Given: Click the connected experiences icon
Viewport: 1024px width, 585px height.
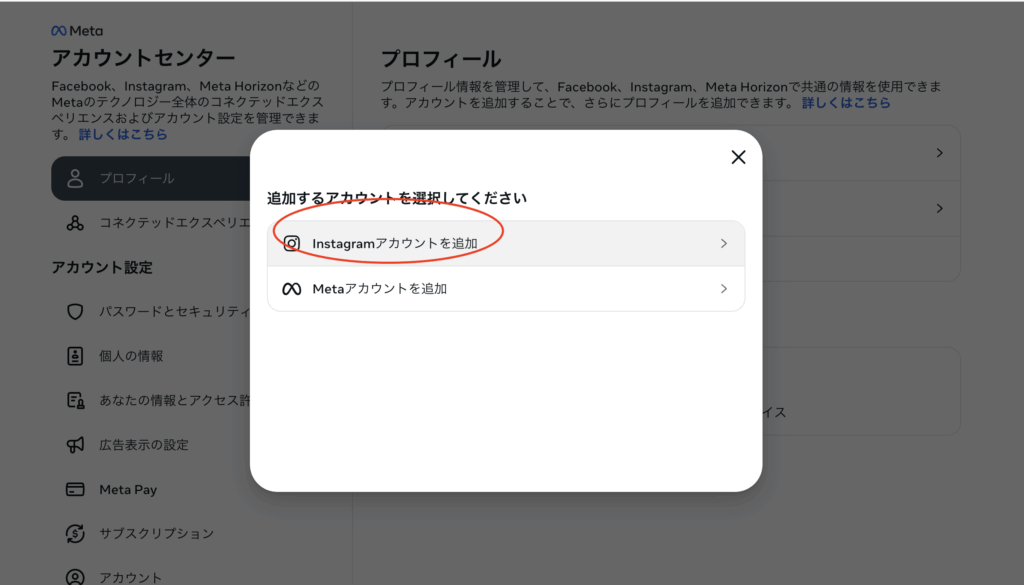Looking at the screenshot, I should click(x=75, y=224).
